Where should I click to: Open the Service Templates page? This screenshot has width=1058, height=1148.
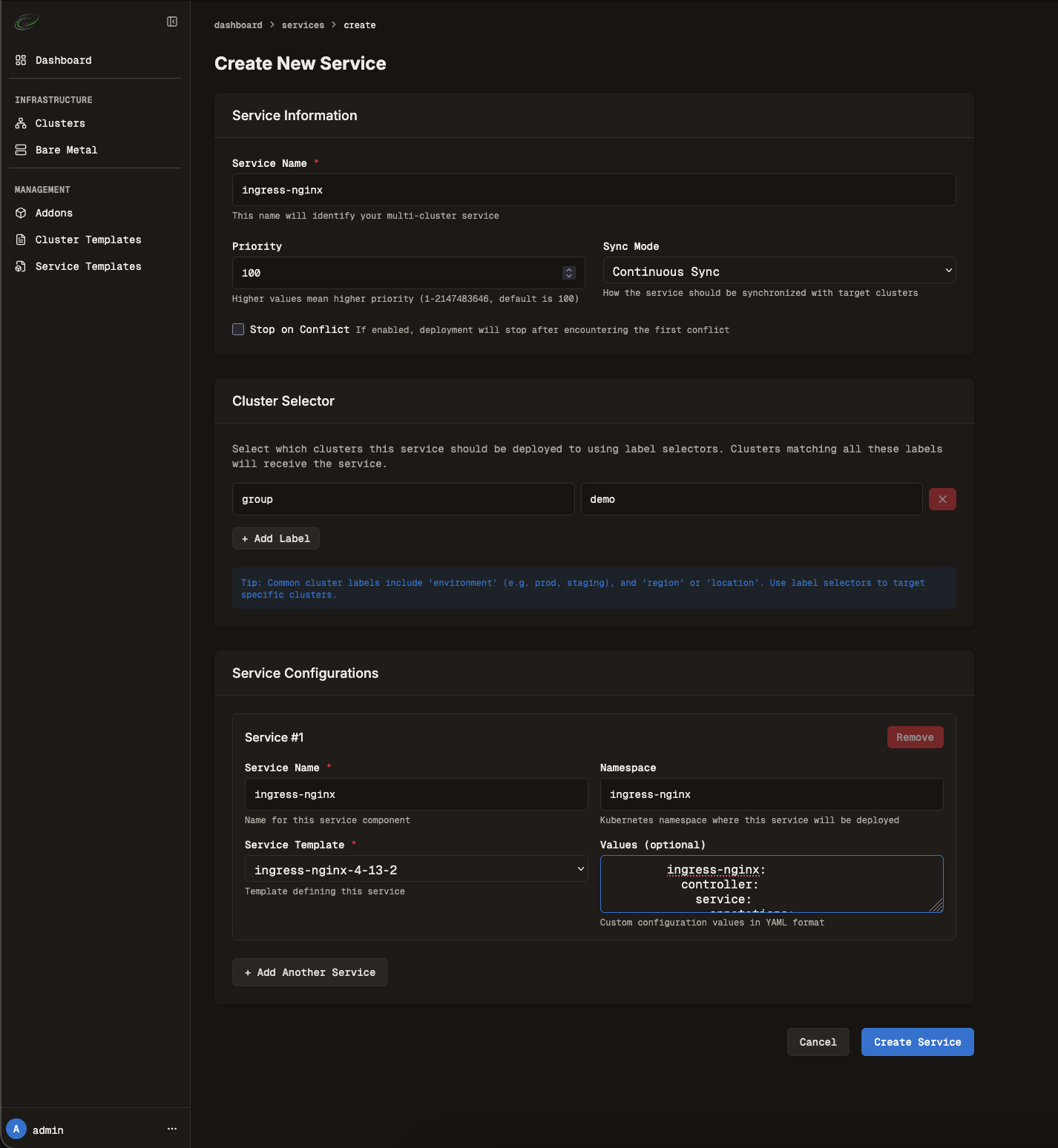tap(88, 266)
